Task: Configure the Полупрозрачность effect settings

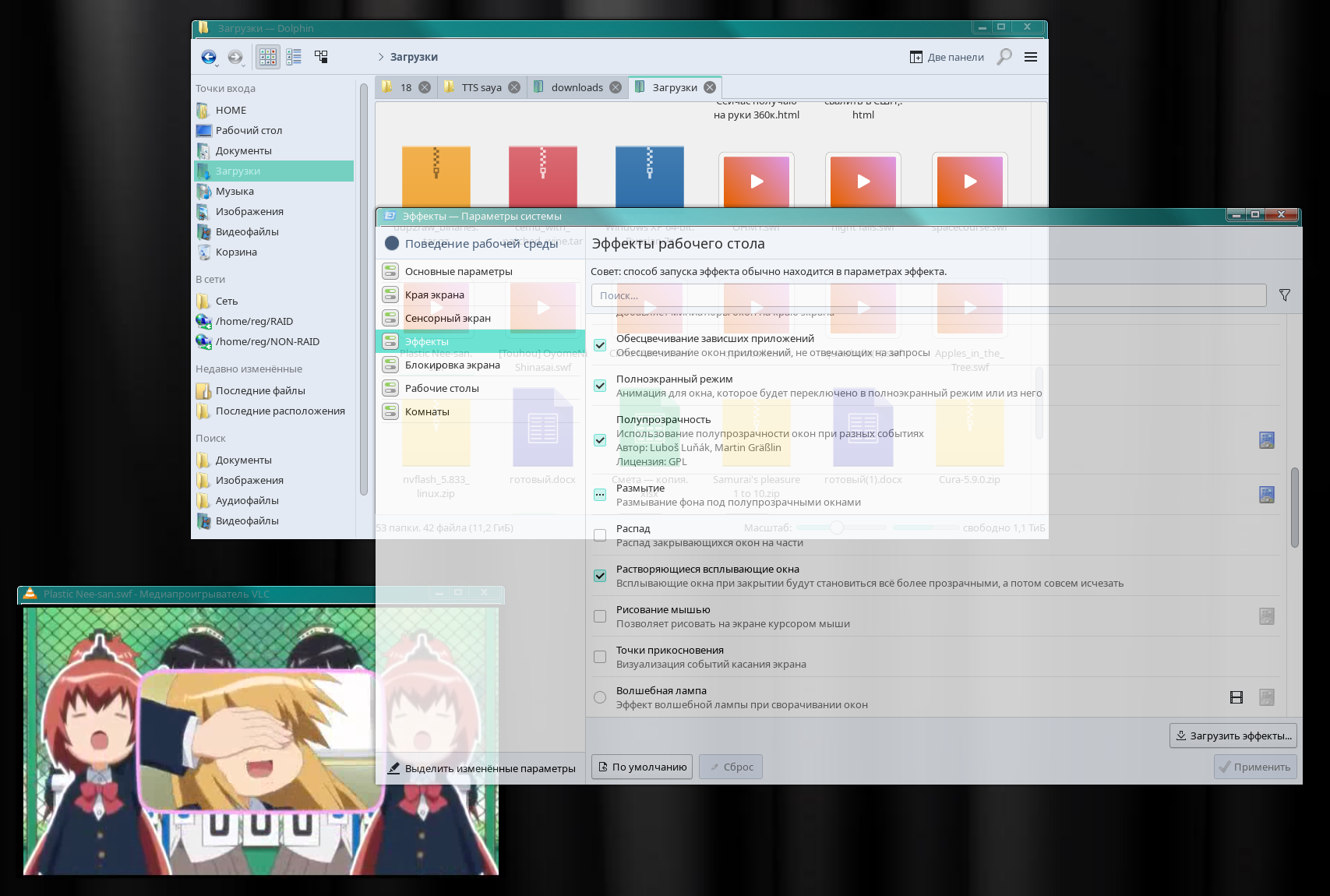Action: pos(1267,440)
